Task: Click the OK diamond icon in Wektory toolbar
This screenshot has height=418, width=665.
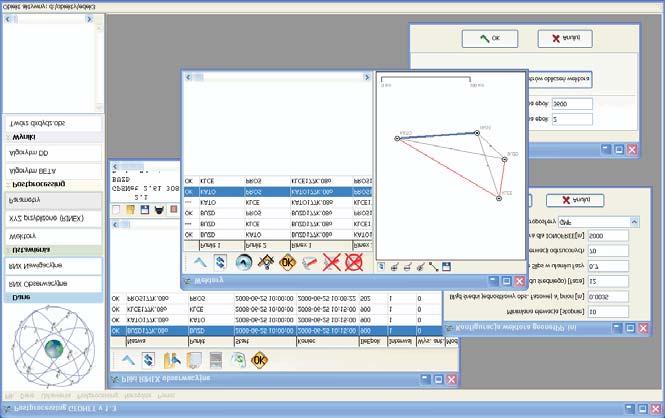Action: coord(288,262)
